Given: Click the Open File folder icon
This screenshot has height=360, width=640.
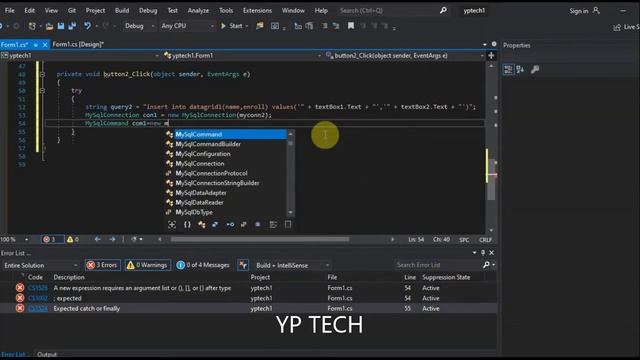Looking at the screenshot, I should point(49,26).
